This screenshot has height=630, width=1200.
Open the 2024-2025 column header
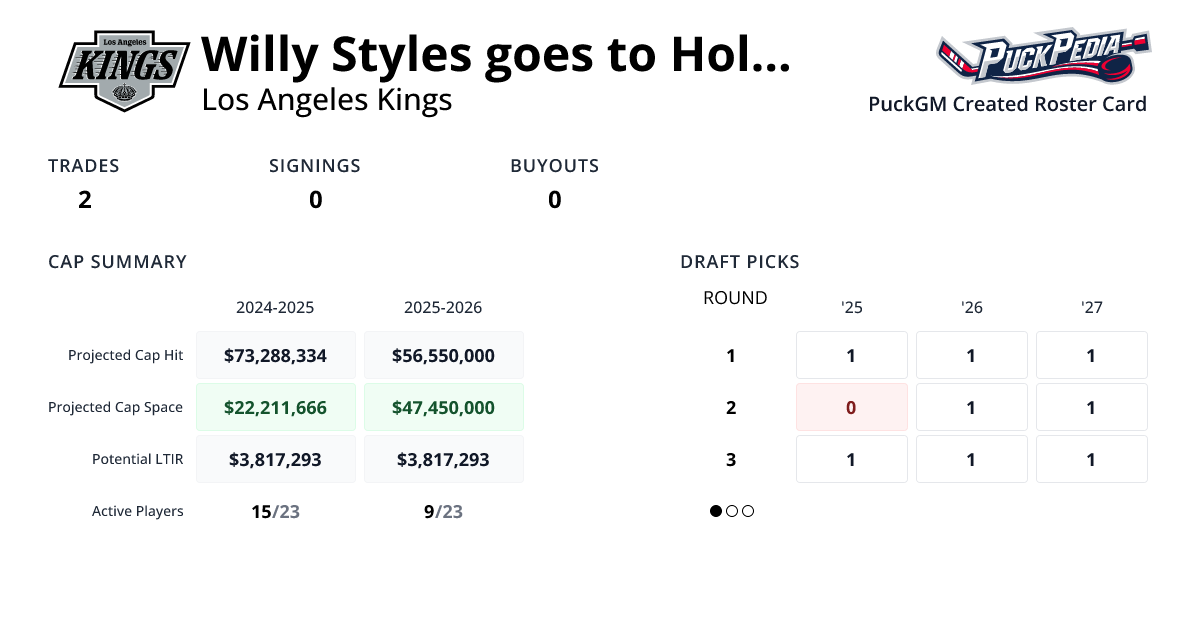click(276, 307)
